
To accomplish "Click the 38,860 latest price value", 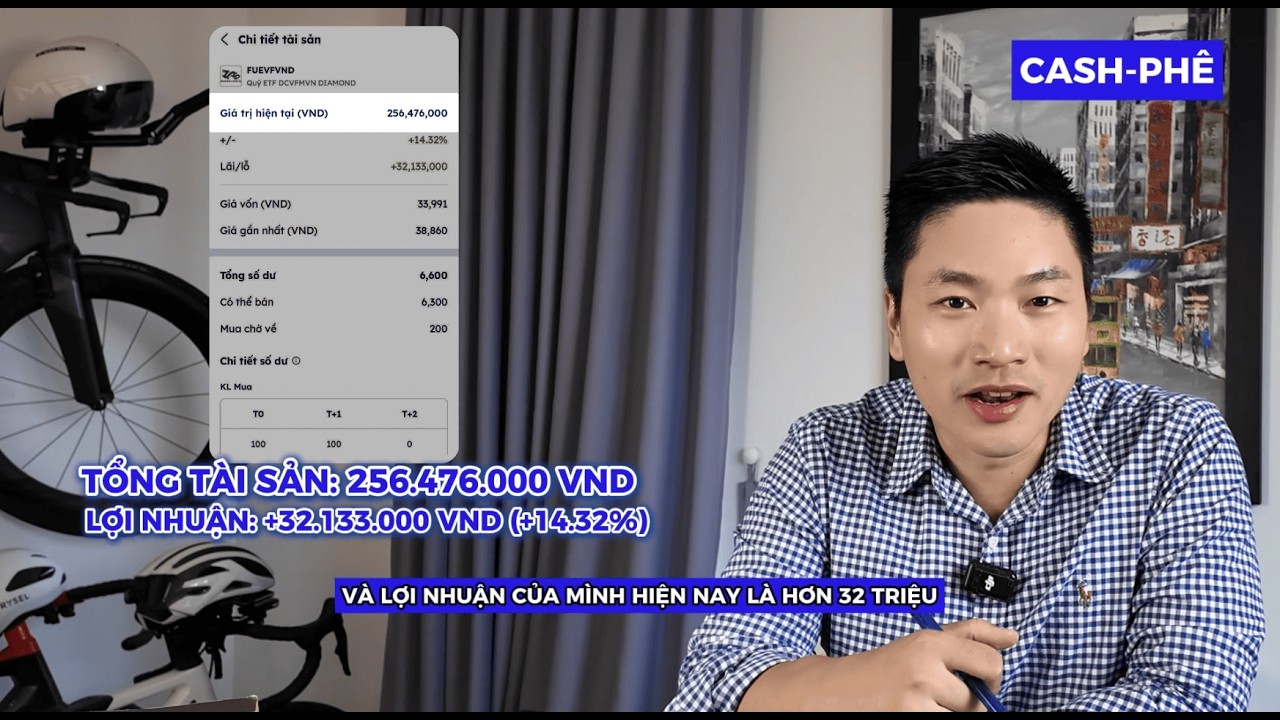I will [432, 230].
